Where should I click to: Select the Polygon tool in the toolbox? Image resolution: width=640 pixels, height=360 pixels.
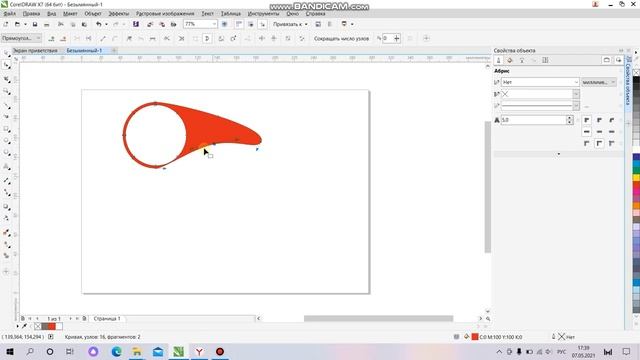click(7, 153)
